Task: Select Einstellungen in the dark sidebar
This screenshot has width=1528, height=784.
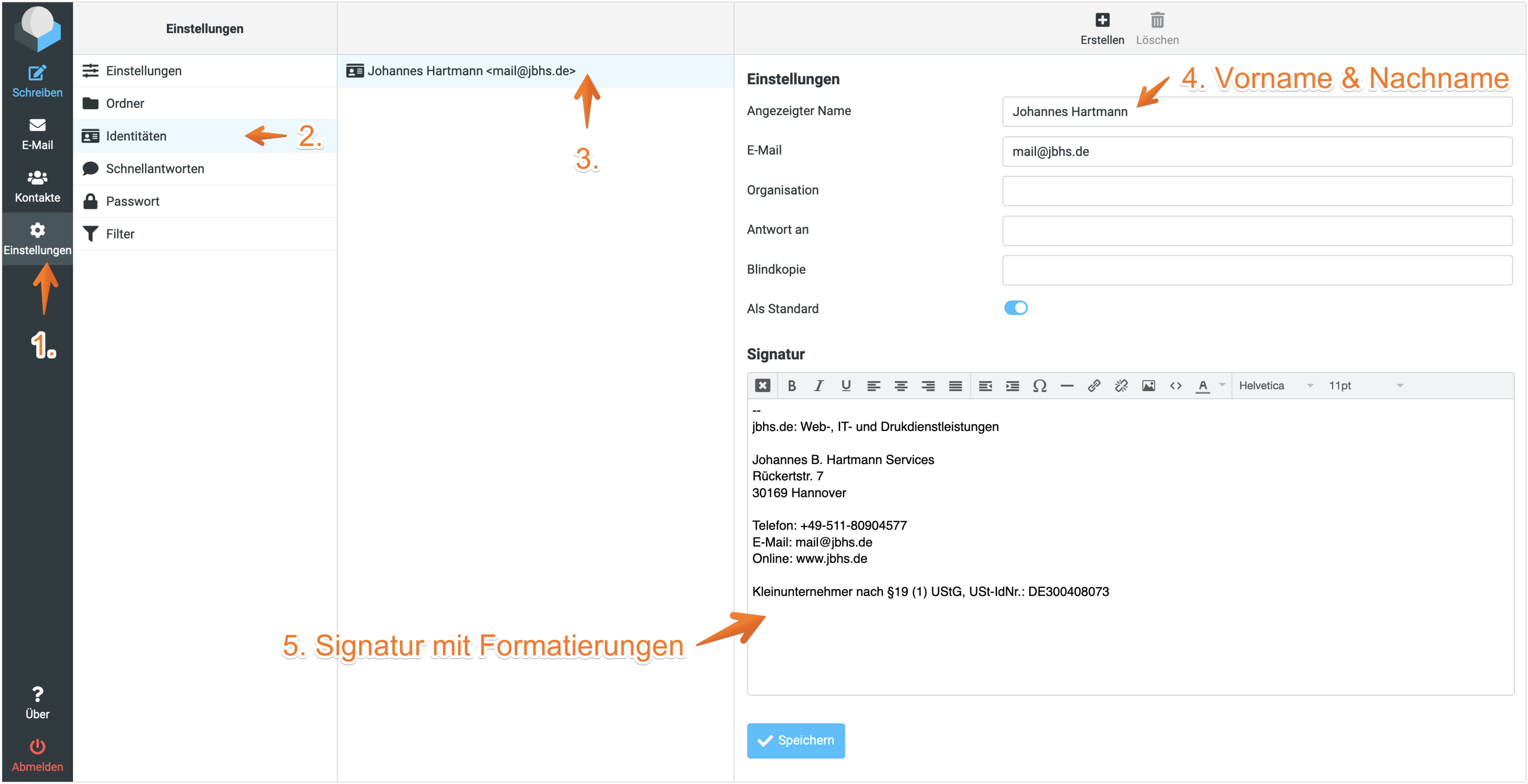Action: [x=37, y=239]
